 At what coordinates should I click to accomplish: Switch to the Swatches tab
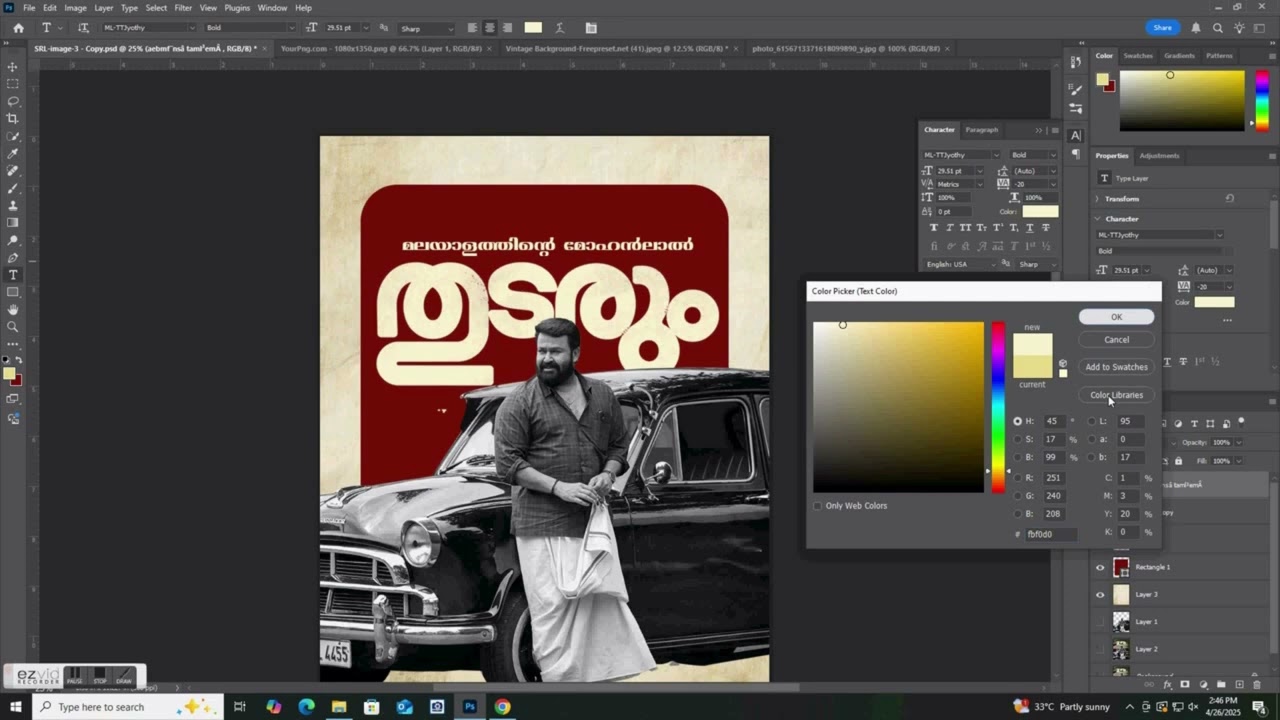click(x=1138, y=56)
